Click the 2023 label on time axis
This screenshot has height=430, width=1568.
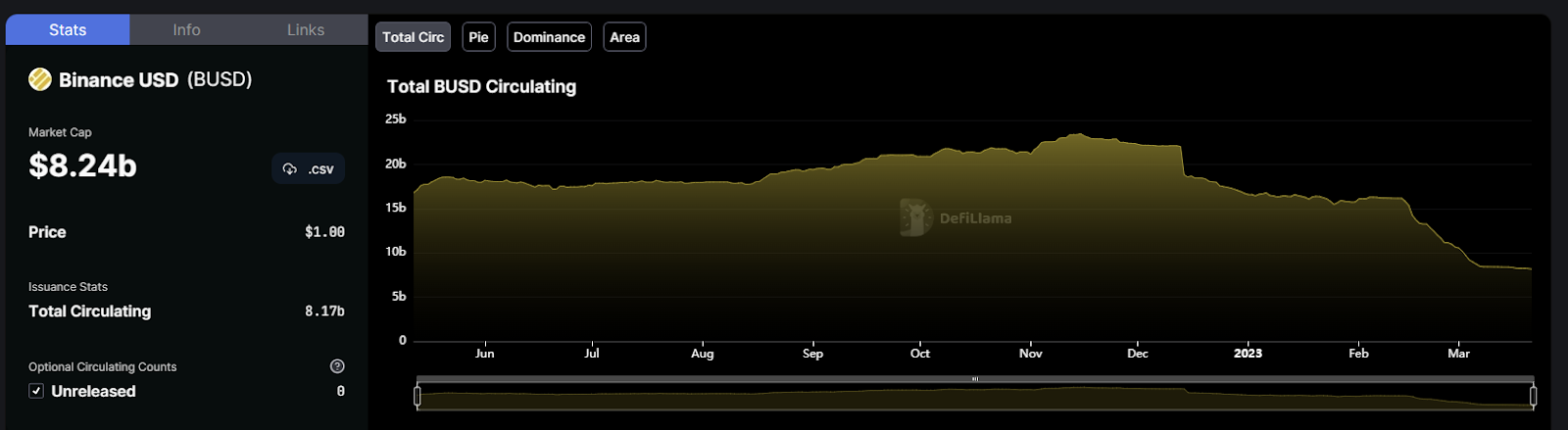tap(1248, 354)
